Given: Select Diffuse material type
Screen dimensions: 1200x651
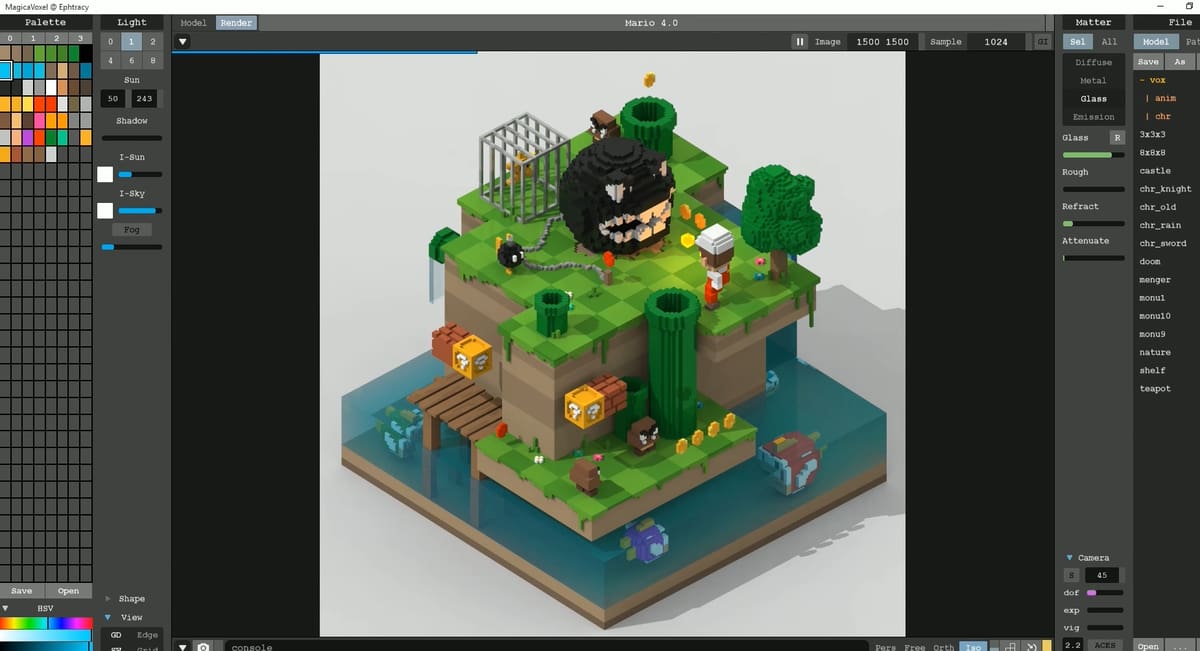Looking at the screenshot, I should (x=1093, y=62).
